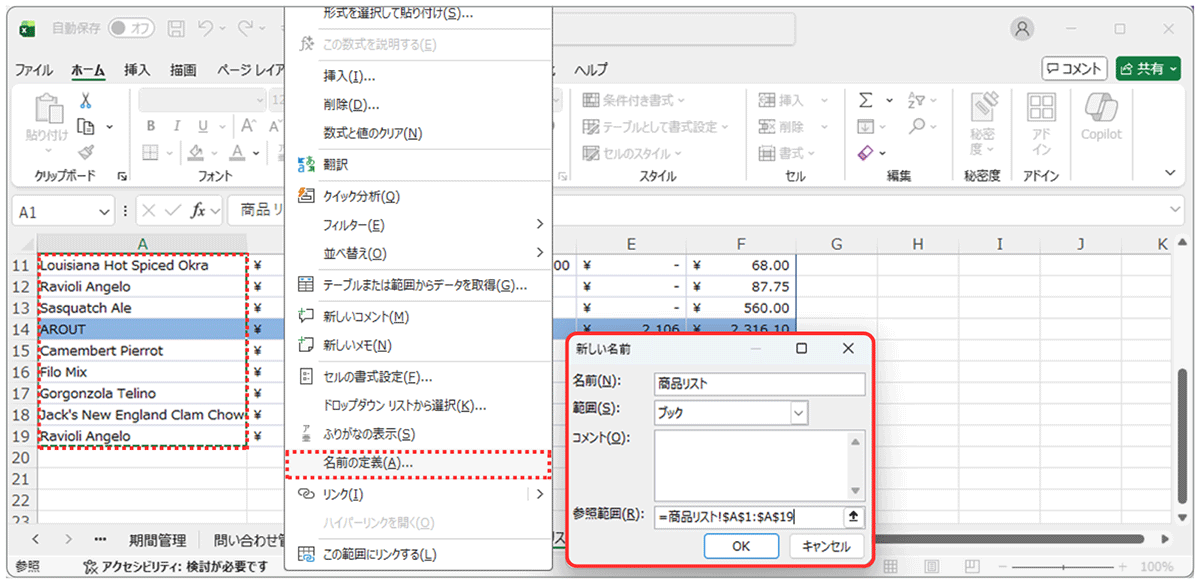This screenshot has height=580, width=1200.
Task: Click the AutoSum sigma icon
Action: tap(866, 100)
